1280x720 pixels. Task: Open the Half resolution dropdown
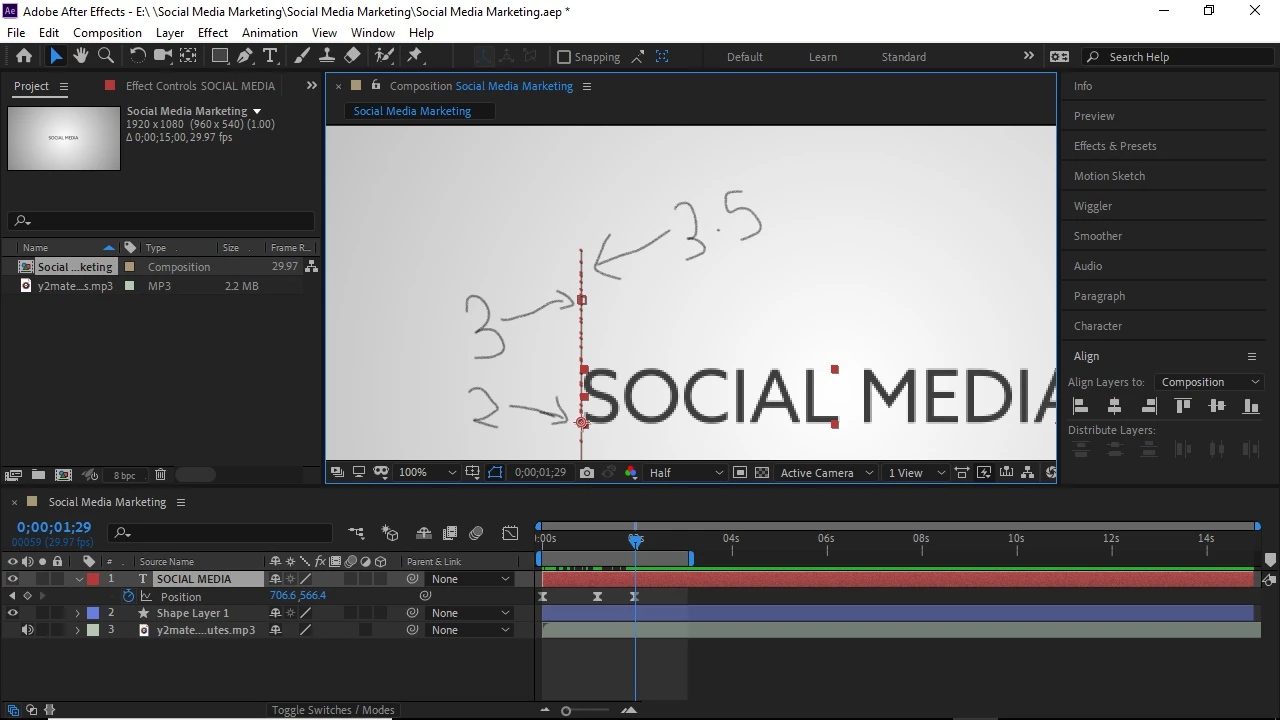[686, 473]
